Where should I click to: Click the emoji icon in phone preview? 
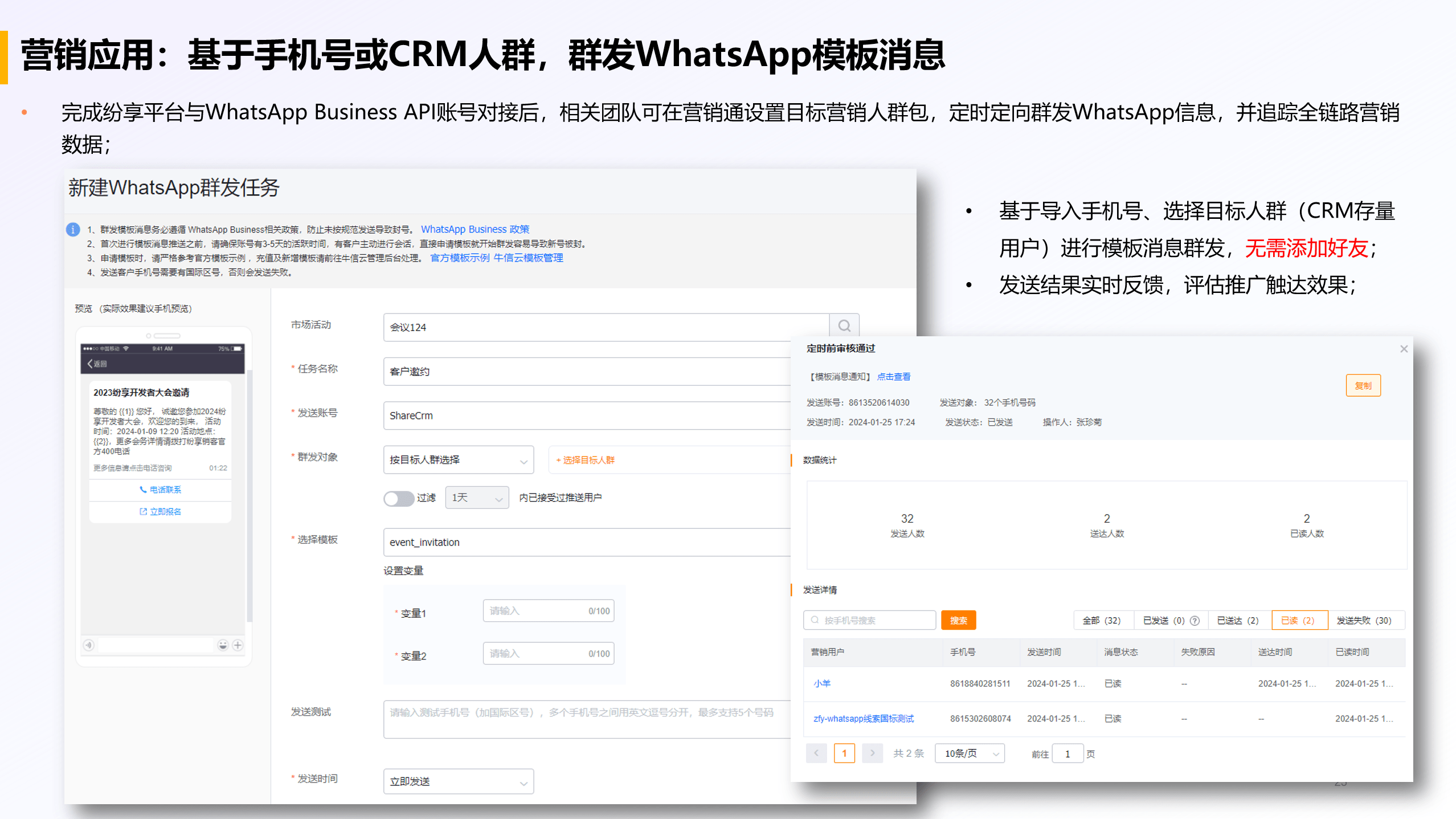pos(223,645)
